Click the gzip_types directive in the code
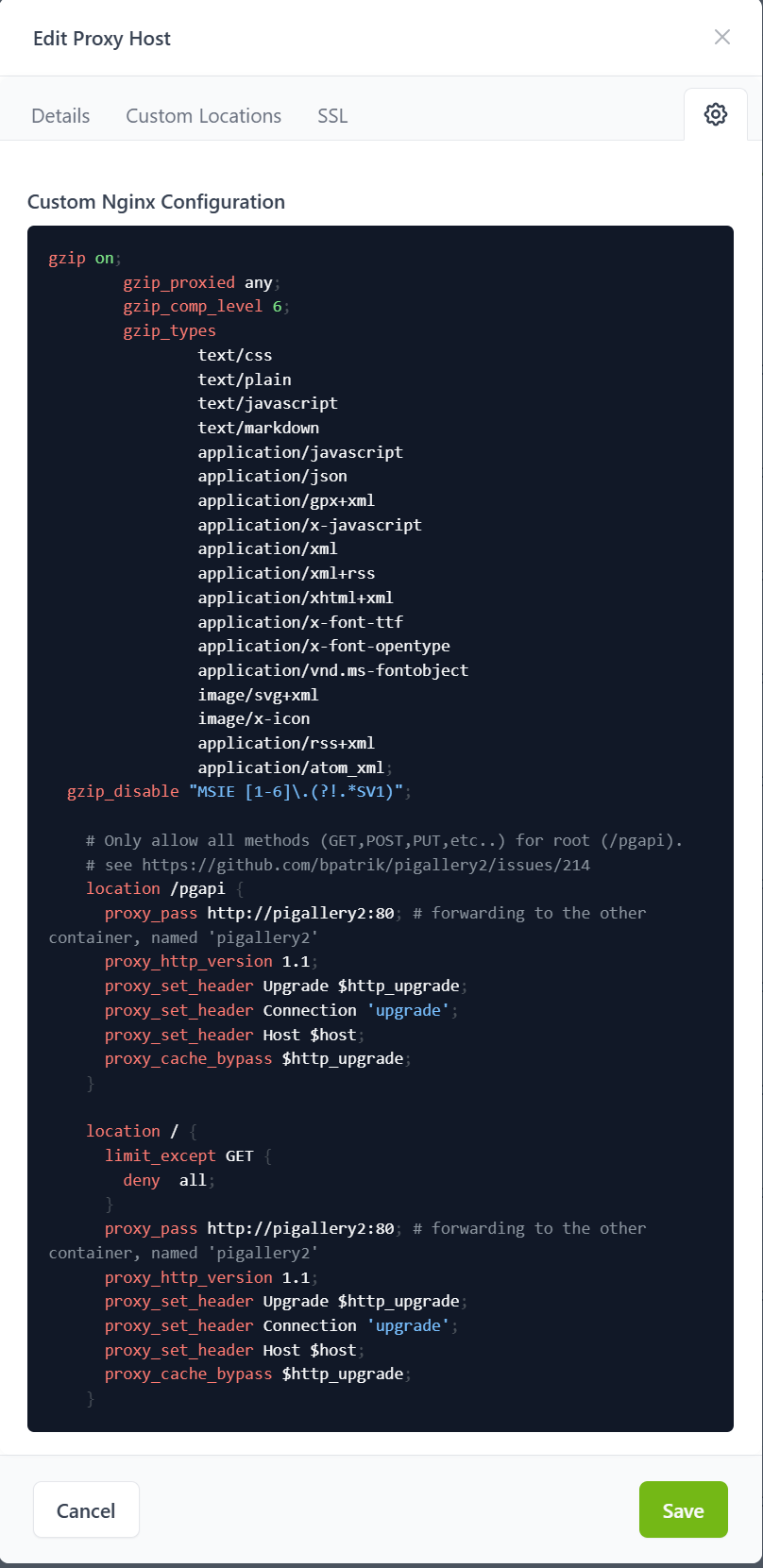The width and height of the screenshot is (763, 1568). [169, 331]
